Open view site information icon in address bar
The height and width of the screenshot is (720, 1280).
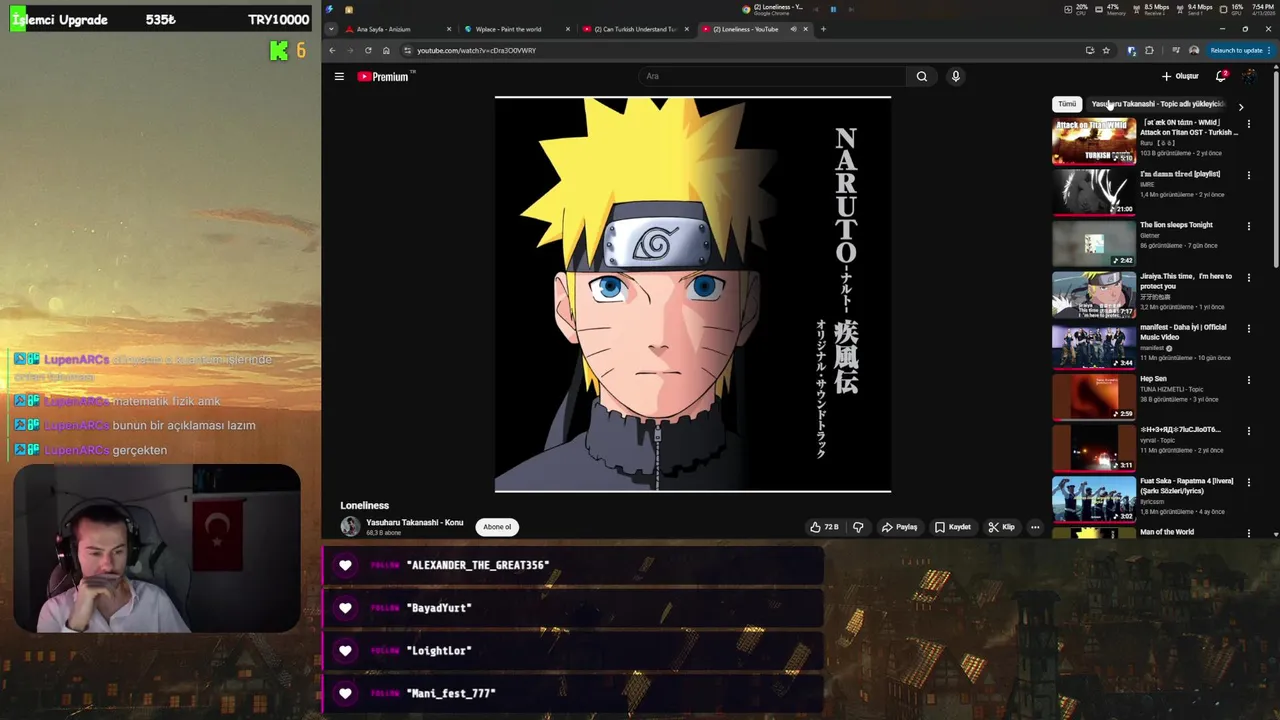407,50
